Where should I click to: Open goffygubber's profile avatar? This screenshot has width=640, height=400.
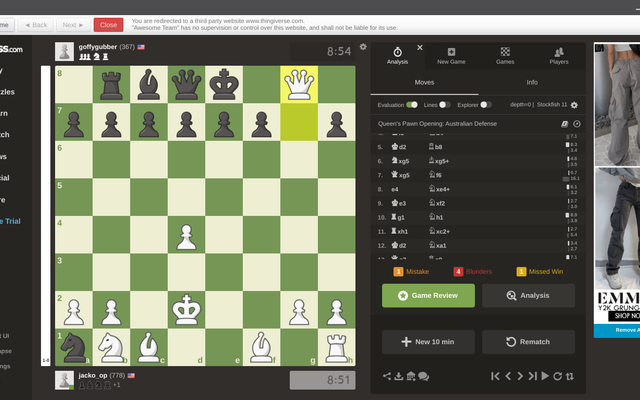[x=64, y=51]
